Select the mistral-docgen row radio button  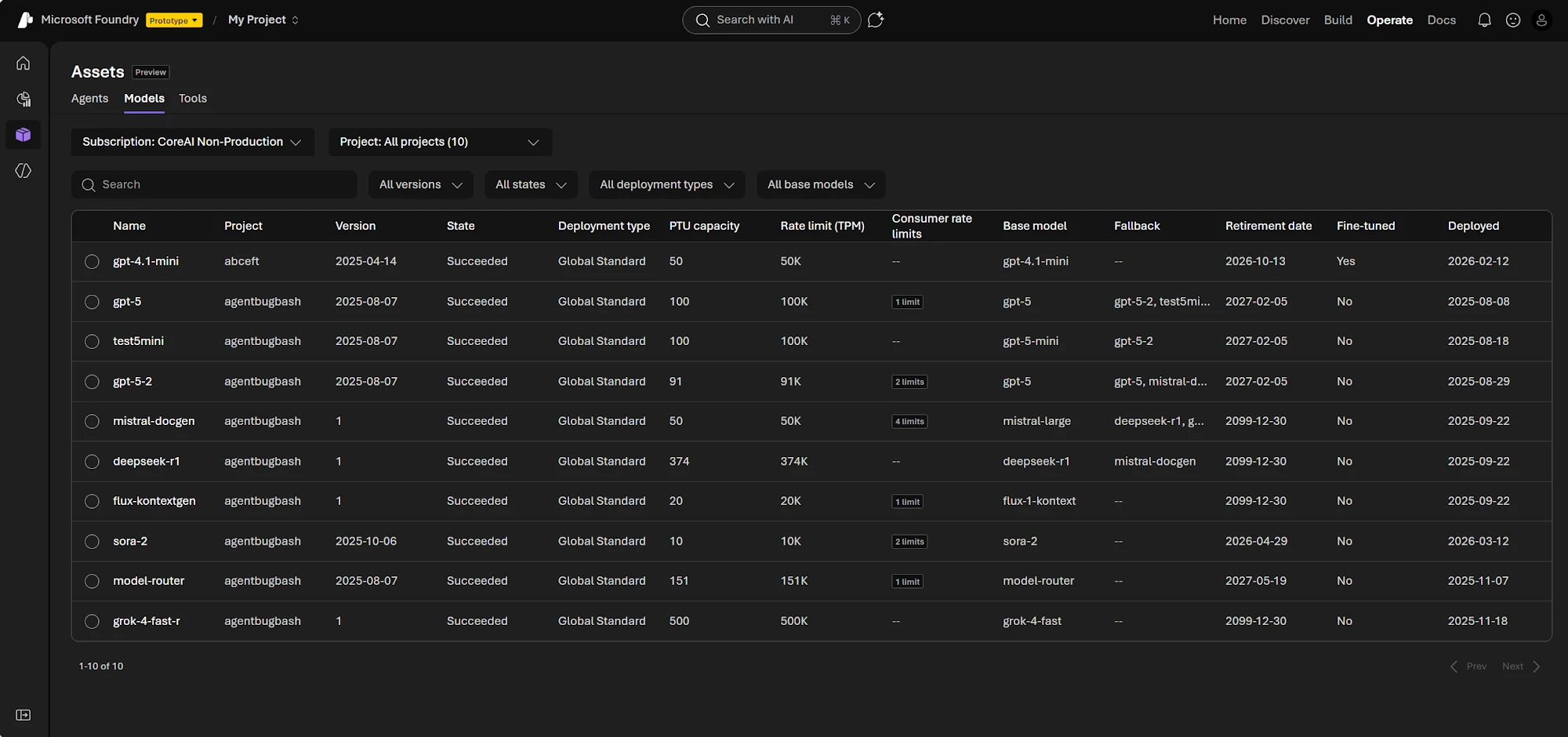92,422
